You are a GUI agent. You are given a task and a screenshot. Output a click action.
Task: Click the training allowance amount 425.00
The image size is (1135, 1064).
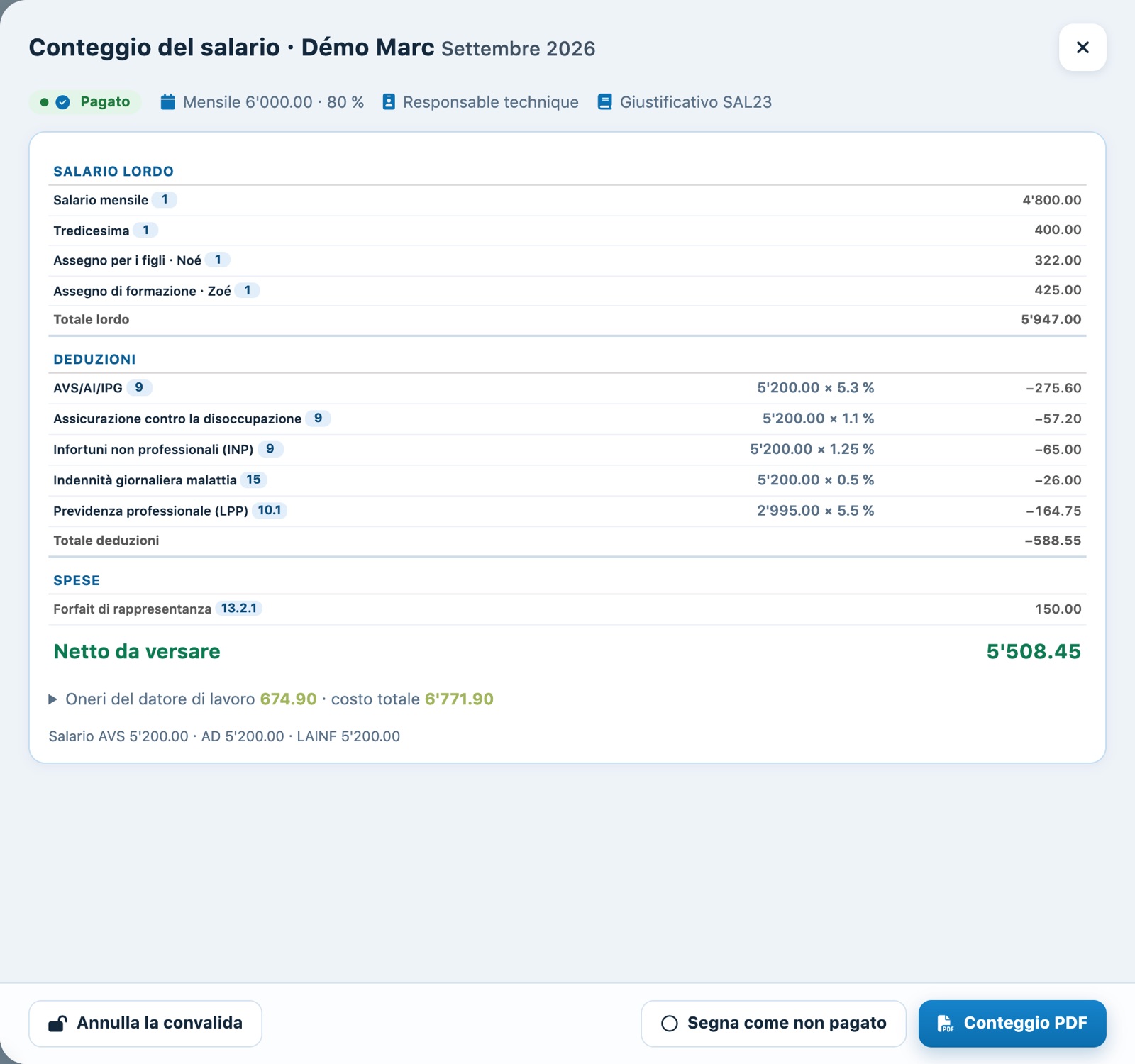coord(1058,290)
